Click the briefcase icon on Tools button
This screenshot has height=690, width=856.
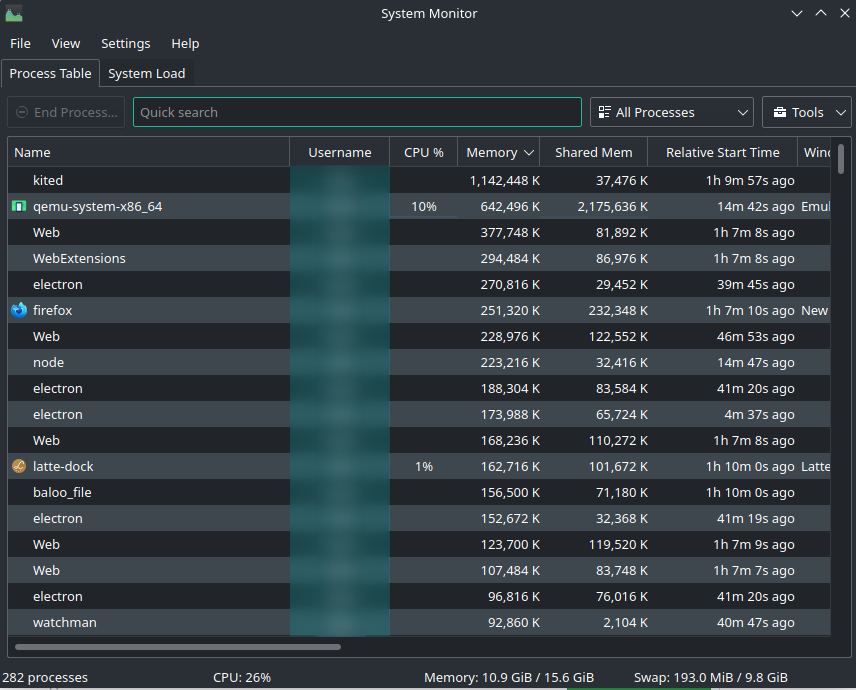coord(780,112)
